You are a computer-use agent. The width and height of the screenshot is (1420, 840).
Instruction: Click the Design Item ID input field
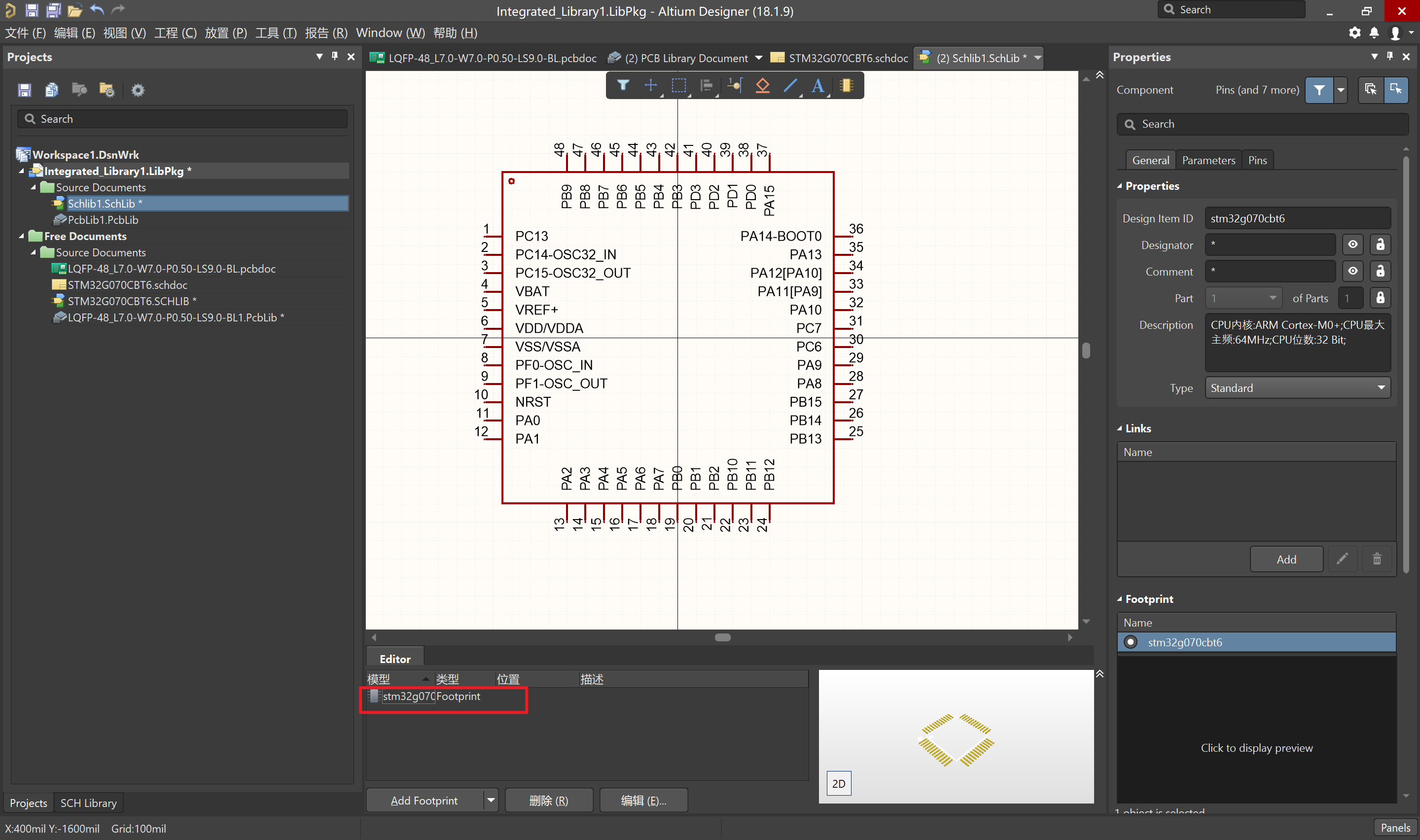coord(1297,218)
